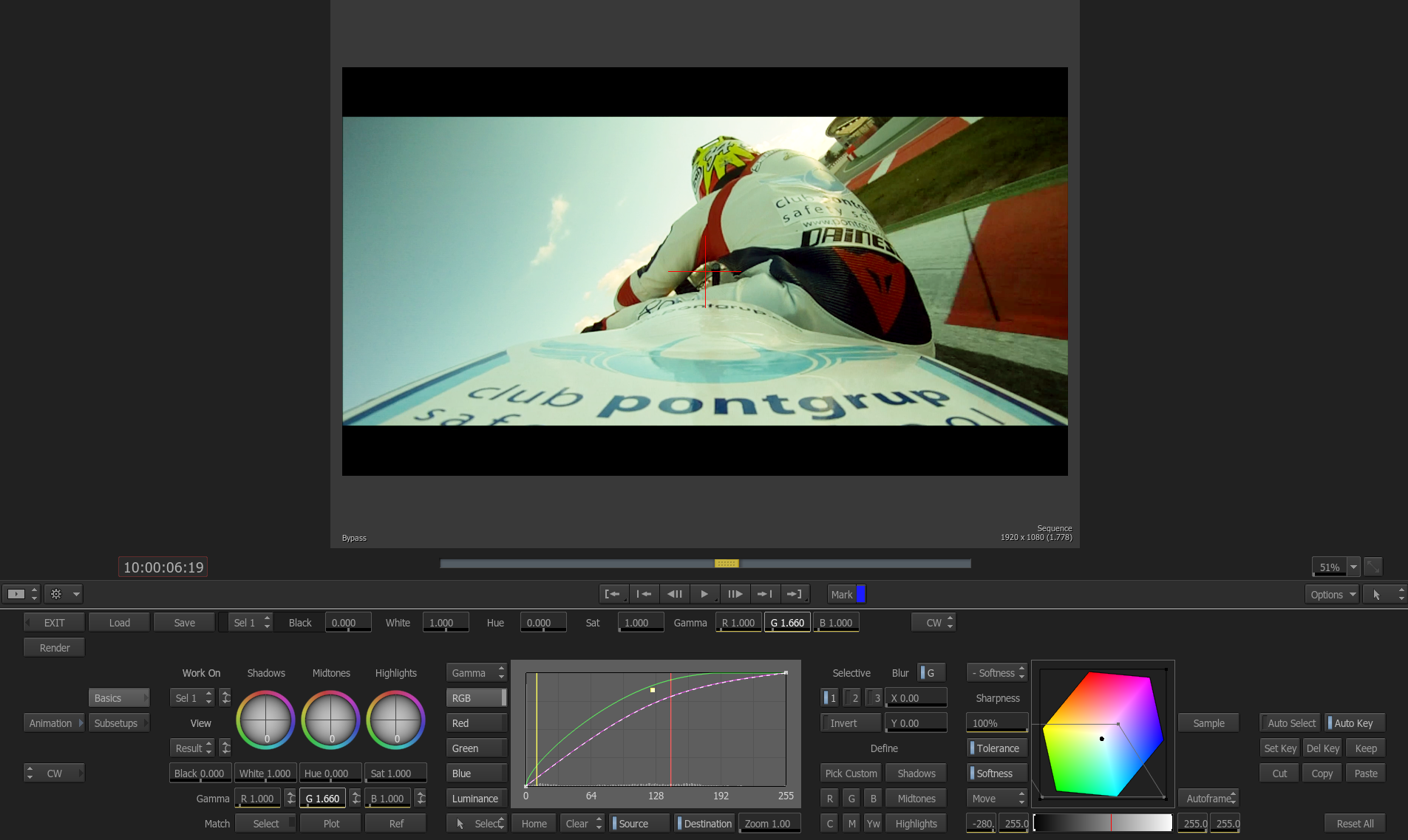Click the yellow timeline position marker
This screenshot has height=840, width=1408.
[727, 564]
